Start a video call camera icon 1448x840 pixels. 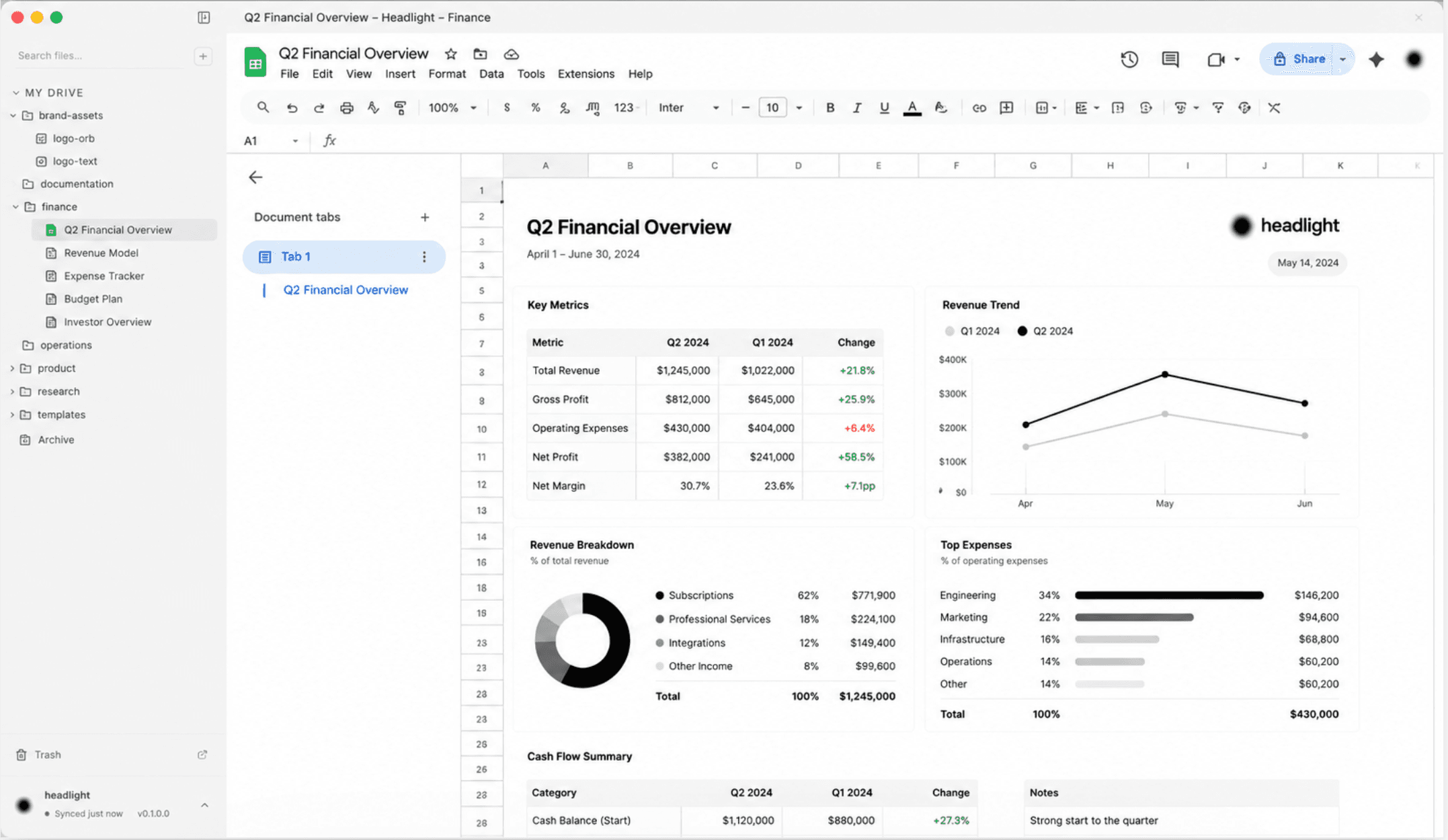pos(1216,59)
